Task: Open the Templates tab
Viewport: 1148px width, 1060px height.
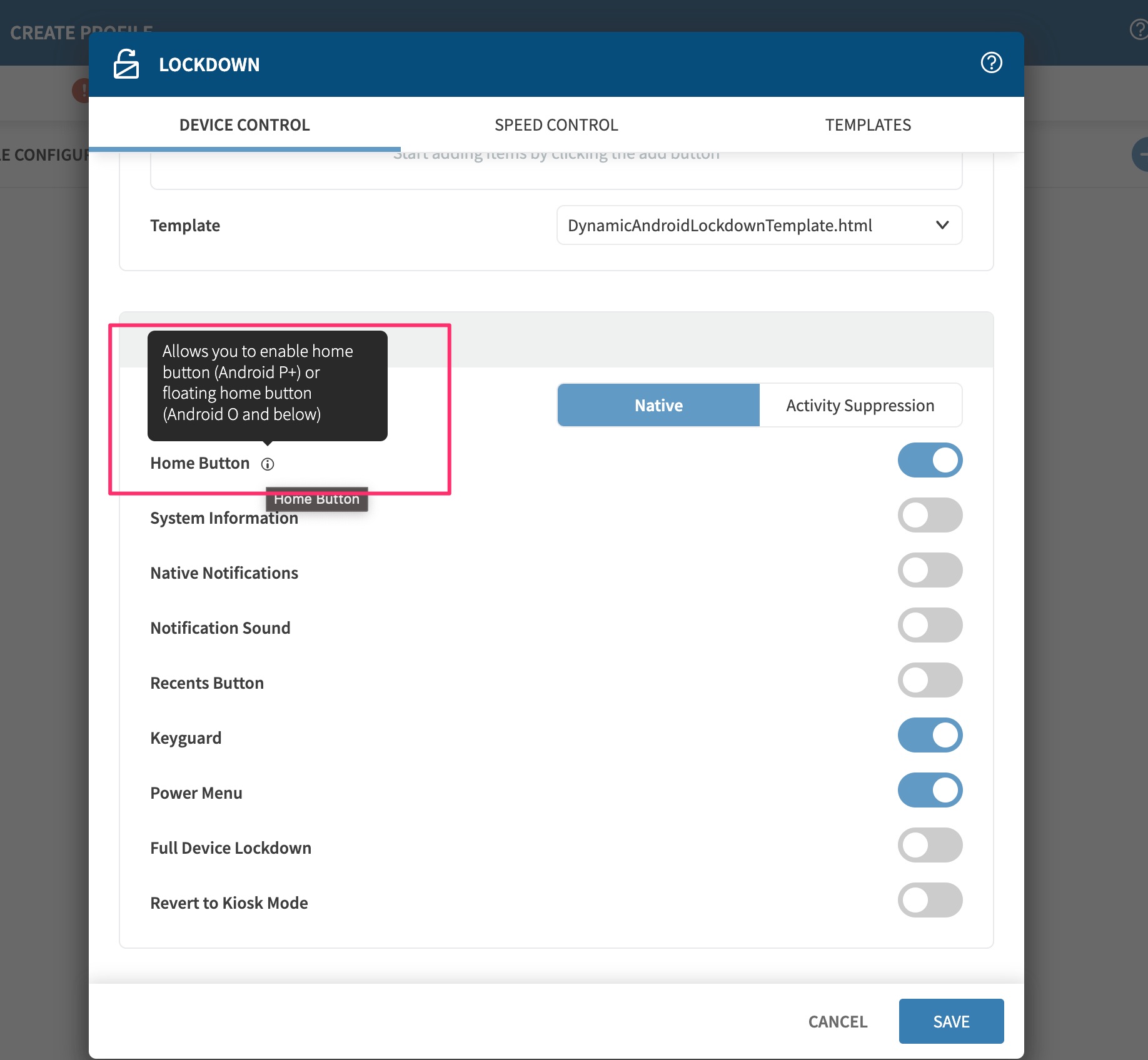Action: tap(867, 125)
